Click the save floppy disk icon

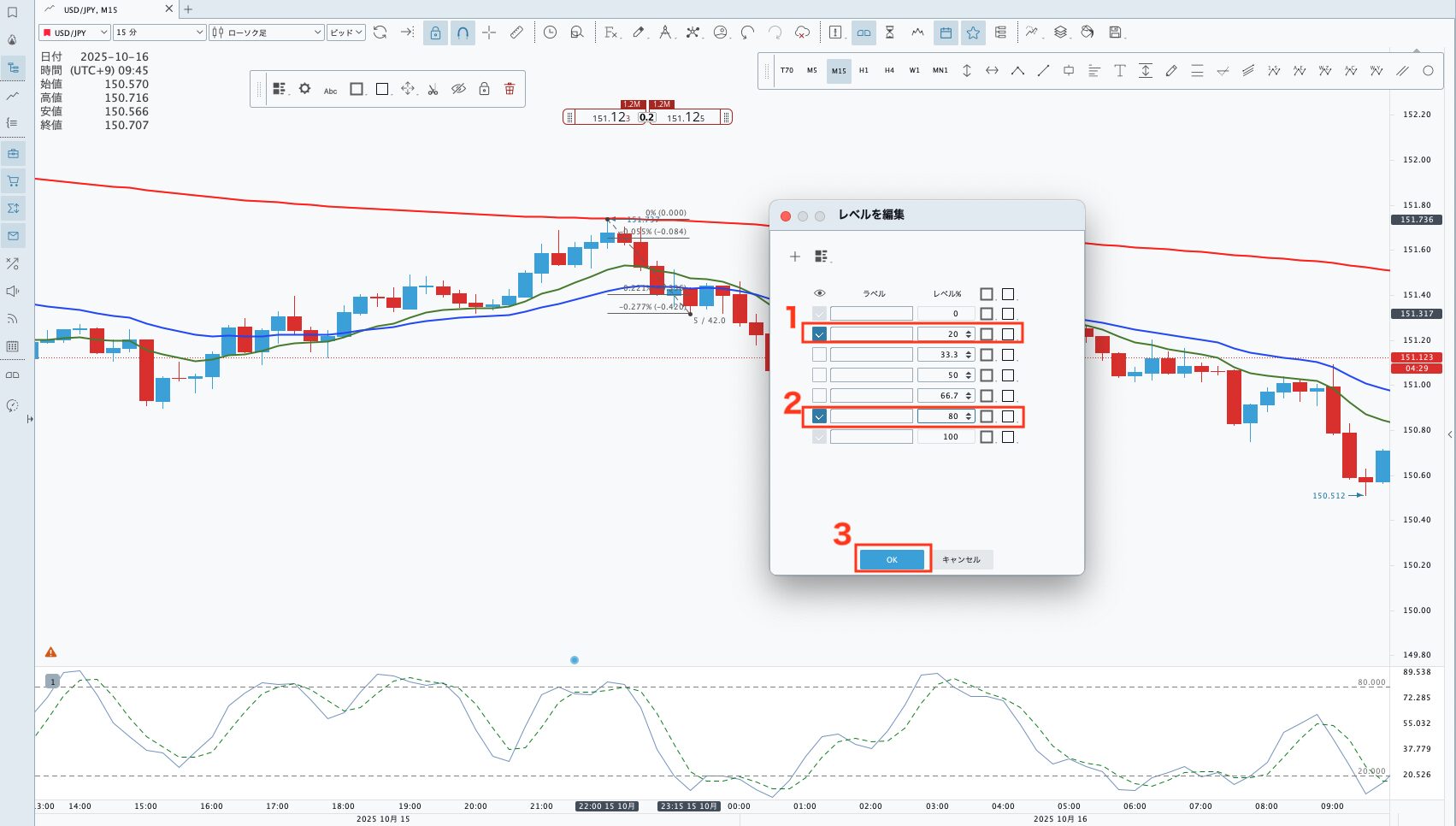[x=1115, y=32]
